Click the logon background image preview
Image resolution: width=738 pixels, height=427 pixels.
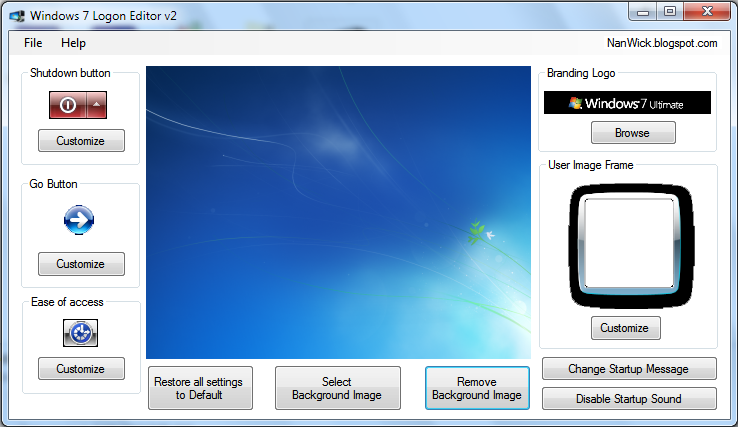pyautogui.click(x=338, y=212)
